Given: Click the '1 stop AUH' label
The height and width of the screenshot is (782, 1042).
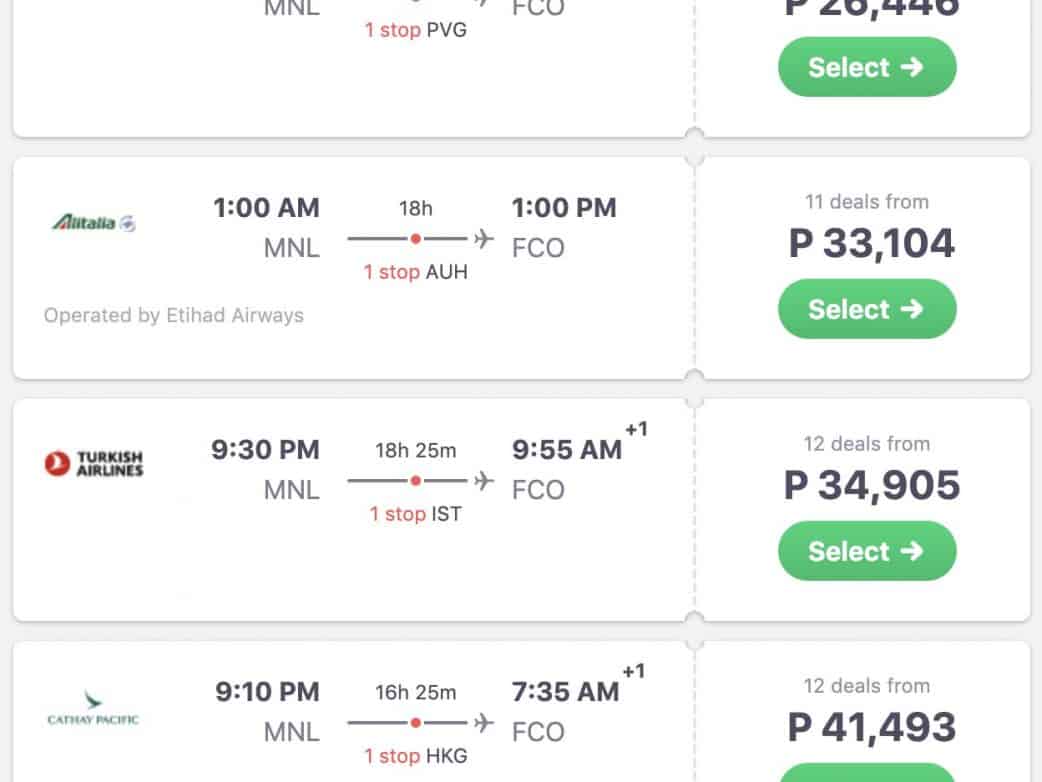Looking at the screenshot, I should click(415, 272).
